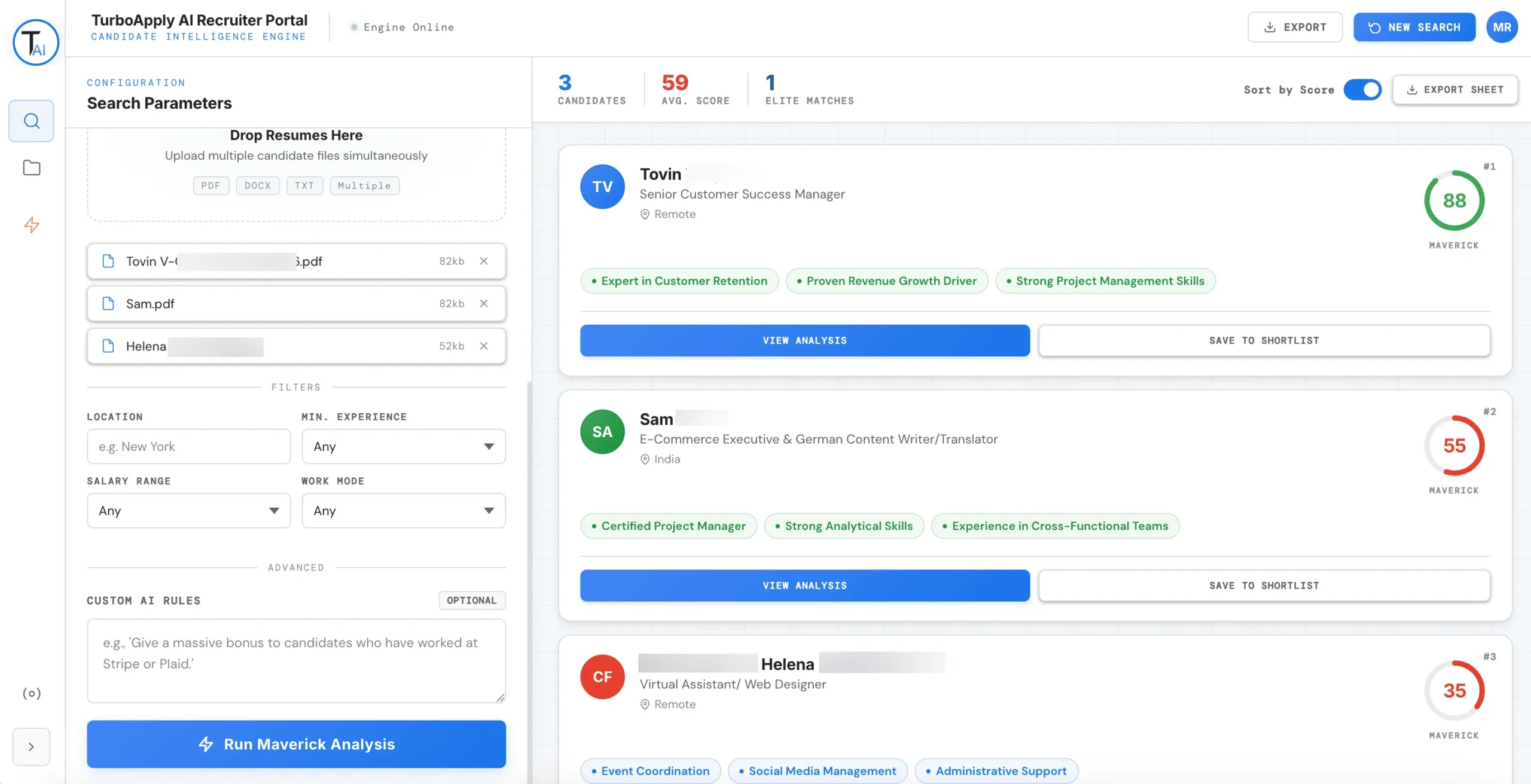Remove the Tovin resume file
Image resolution: width=1531 pixels, height=784 pixels.
point(484,261)
